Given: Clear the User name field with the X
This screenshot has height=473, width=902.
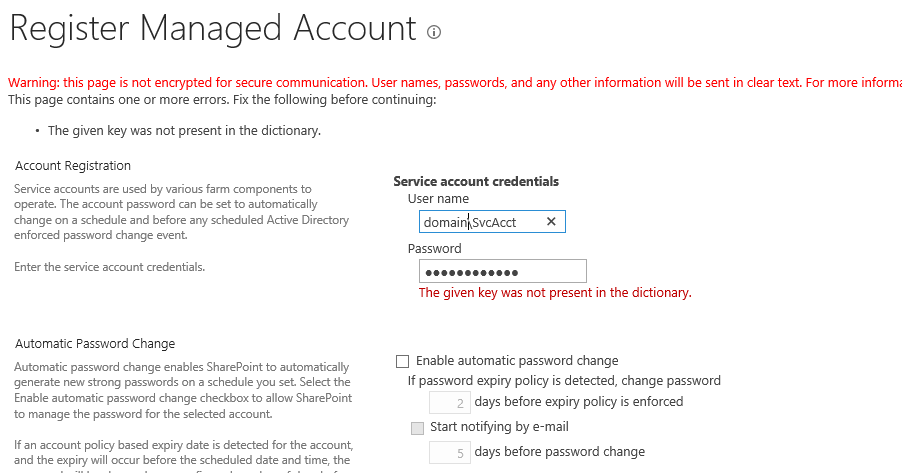Looking at the screenshot, I should tap(551, 221).
